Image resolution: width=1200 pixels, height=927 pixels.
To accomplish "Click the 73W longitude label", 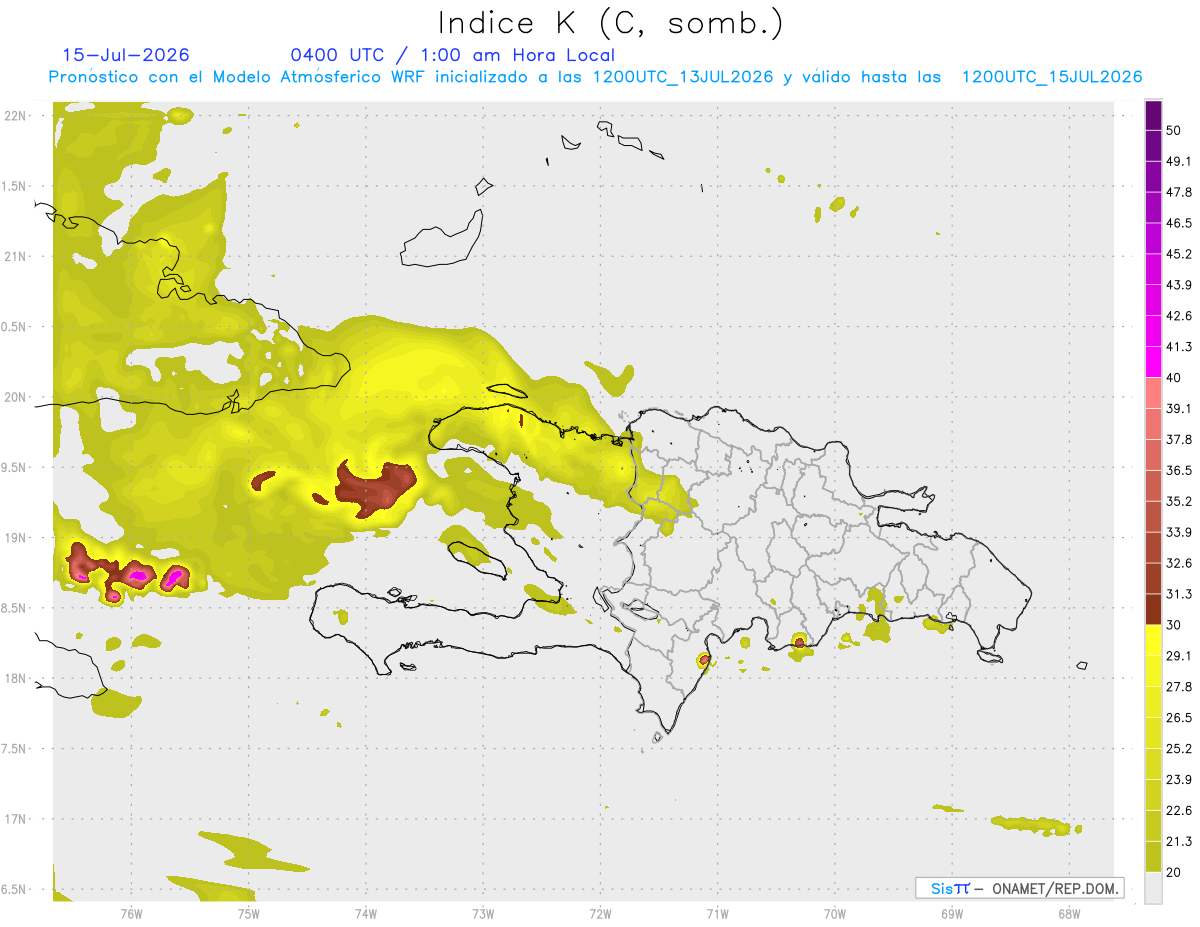I will [x=483, y=913].
